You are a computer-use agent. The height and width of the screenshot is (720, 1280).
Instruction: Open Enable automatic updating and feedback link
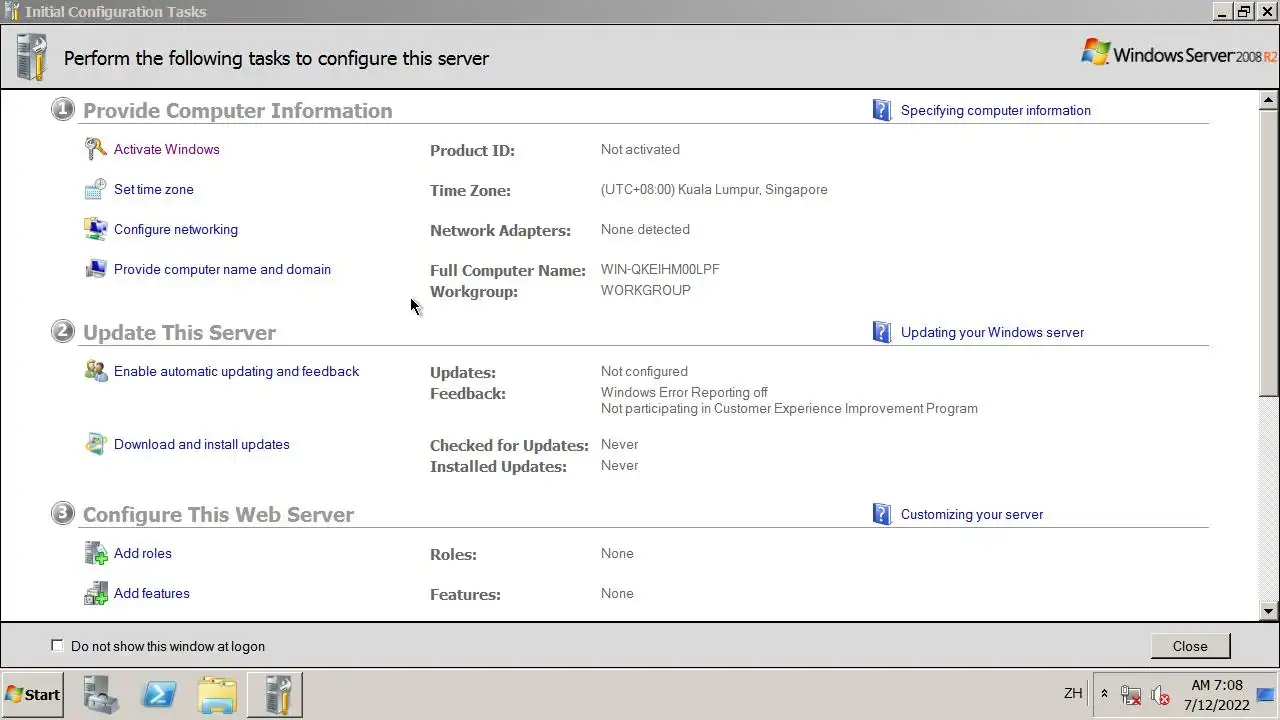pos(236,371)
